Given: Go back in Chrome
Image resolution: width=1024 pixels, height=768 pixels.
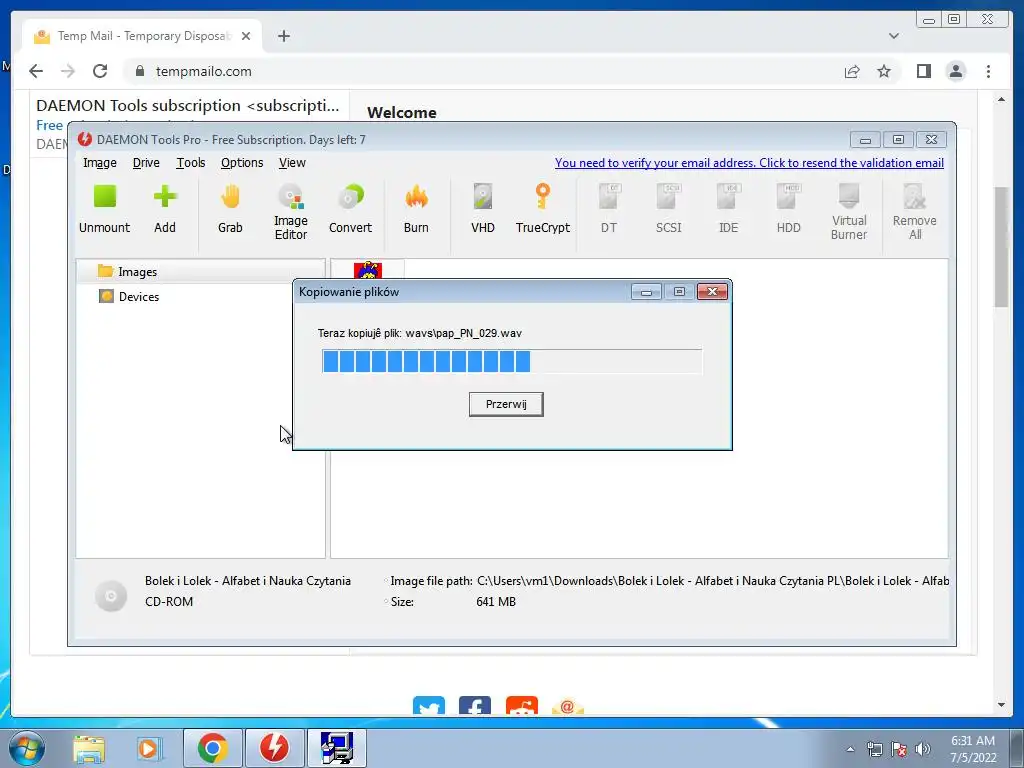Looking at the screenshot, I should coord(36,71).
